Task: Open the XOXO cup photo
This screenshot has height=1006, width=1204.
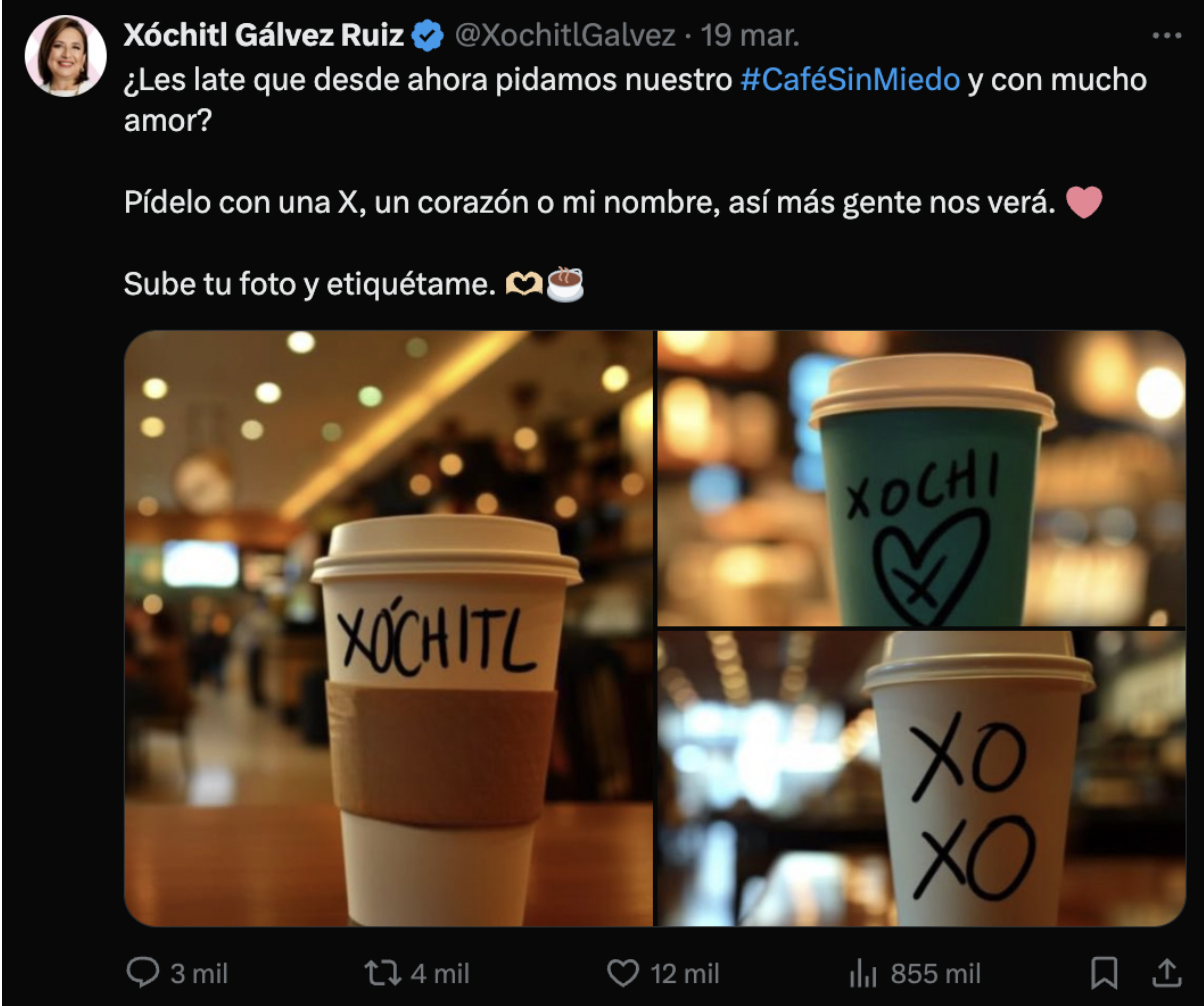Action: click(921, 778)
